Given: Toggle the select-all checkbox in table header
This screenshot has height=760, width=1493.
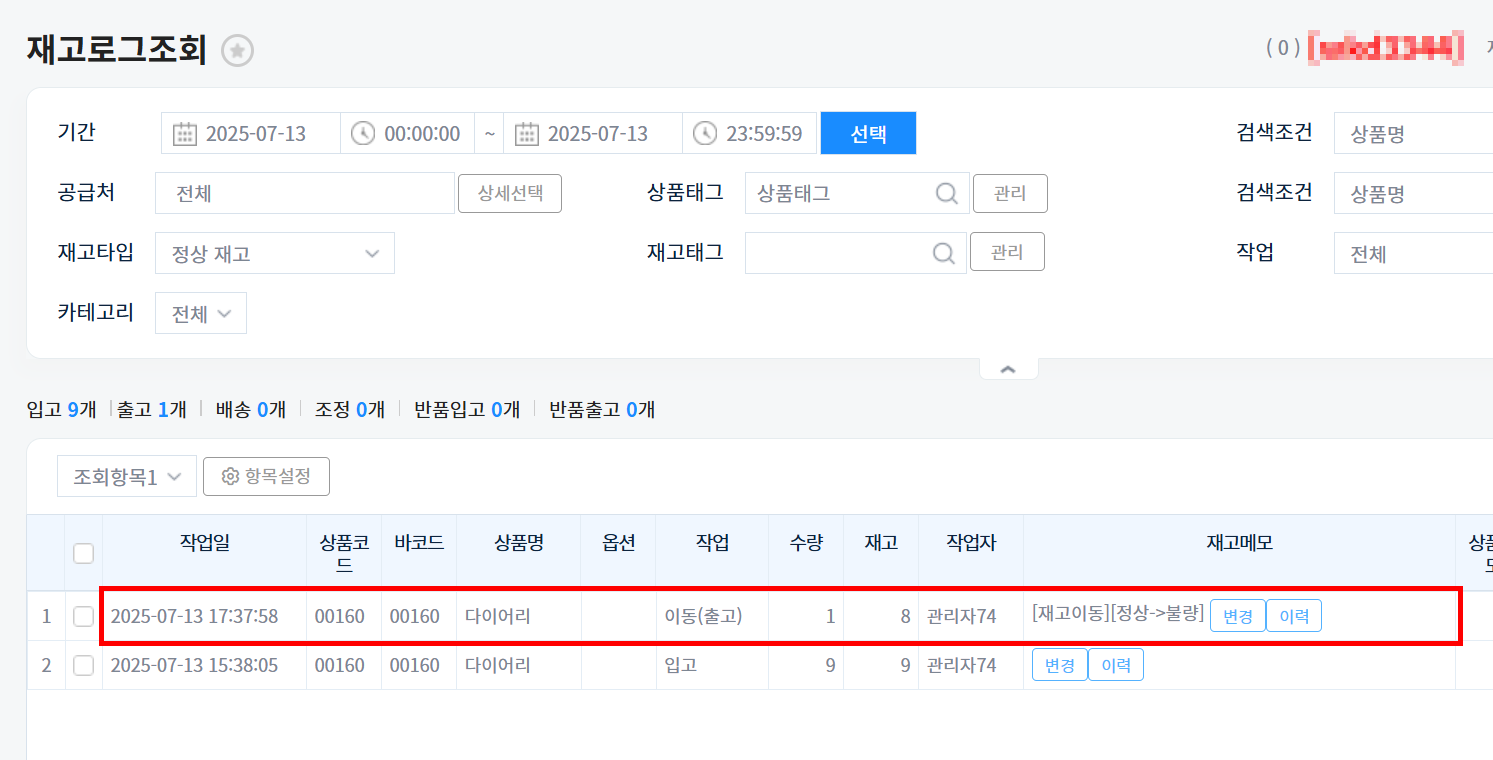Looking at the screenshot, I should coord(84,553).
